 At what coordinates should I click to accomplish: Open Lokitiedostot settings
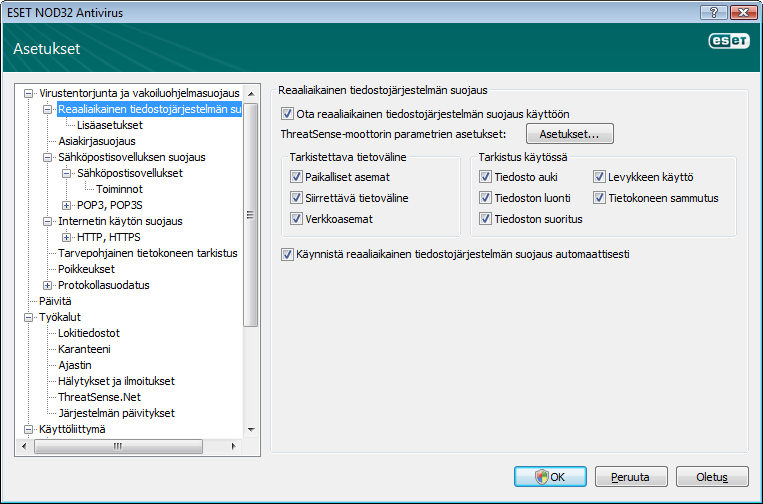point(89,333)
